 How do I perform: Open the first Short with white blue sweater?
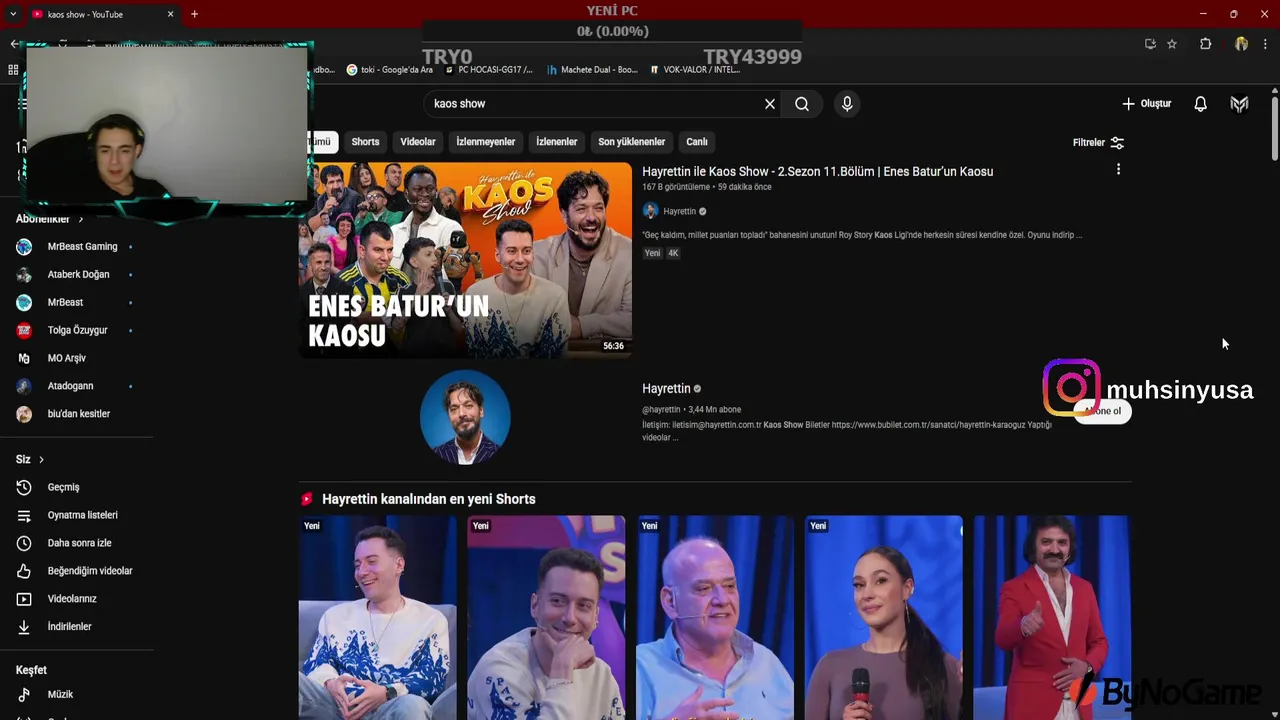coord(377,617)
